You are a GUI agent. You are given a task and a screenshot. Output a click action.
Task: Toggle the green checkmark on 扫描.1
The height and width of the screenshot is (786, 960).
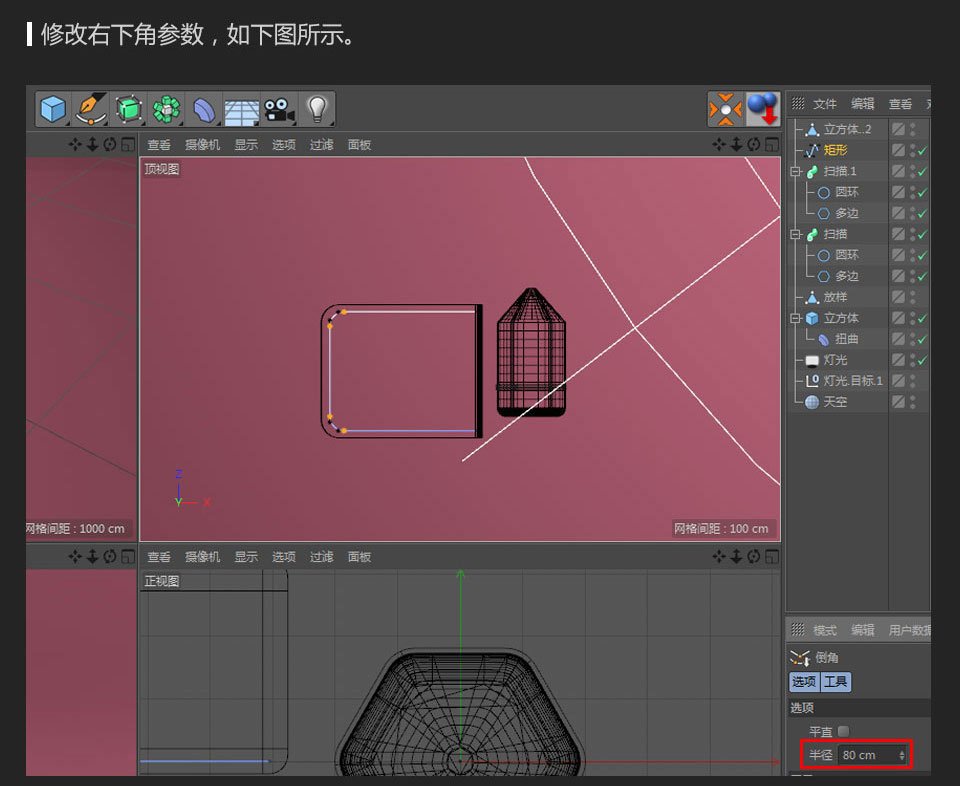[922, 170]
